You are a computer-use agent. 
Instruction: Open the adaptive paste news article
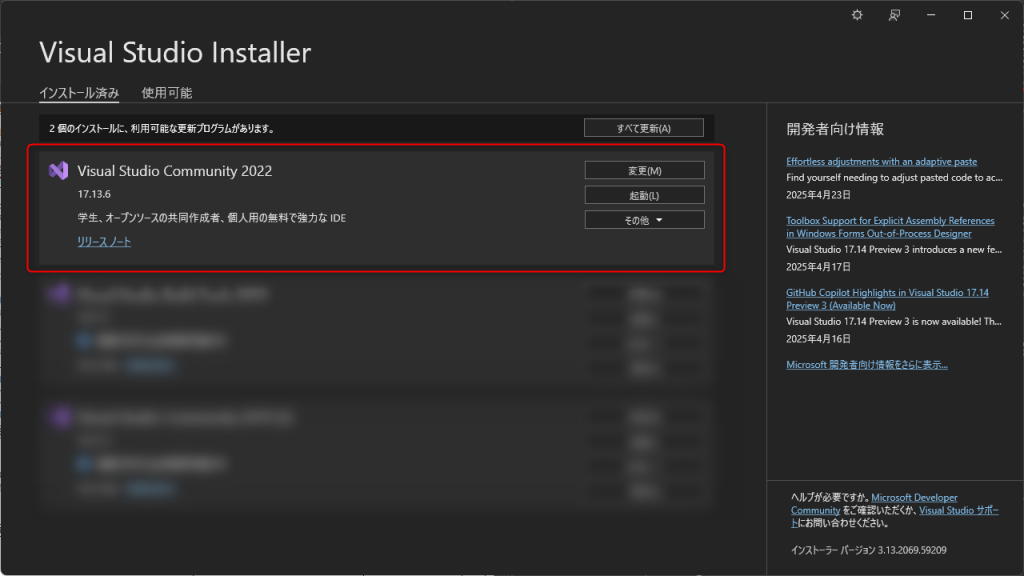[x=881, y=162]
